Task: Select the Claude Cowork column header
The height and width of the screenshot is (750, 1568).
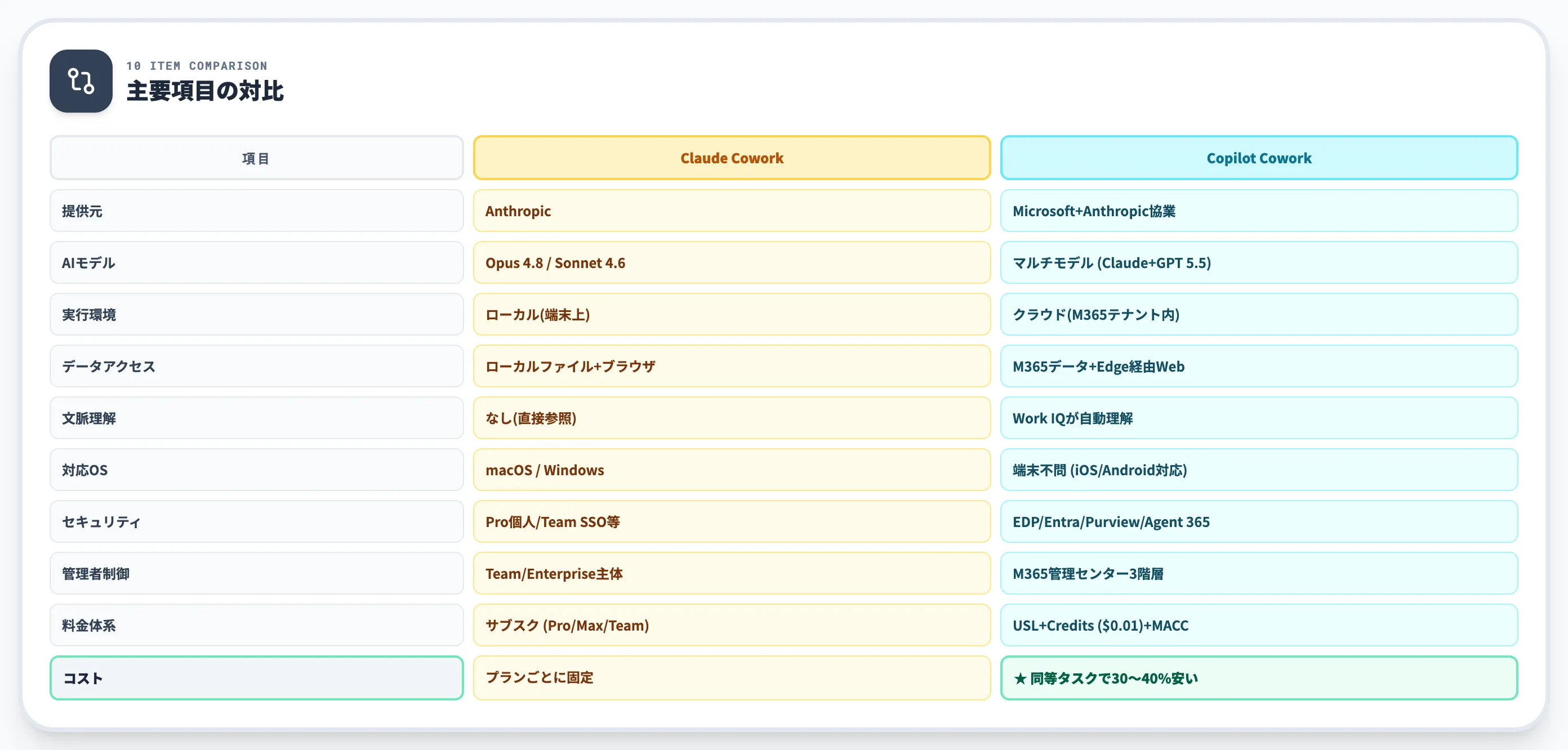Action: point(732,158)
